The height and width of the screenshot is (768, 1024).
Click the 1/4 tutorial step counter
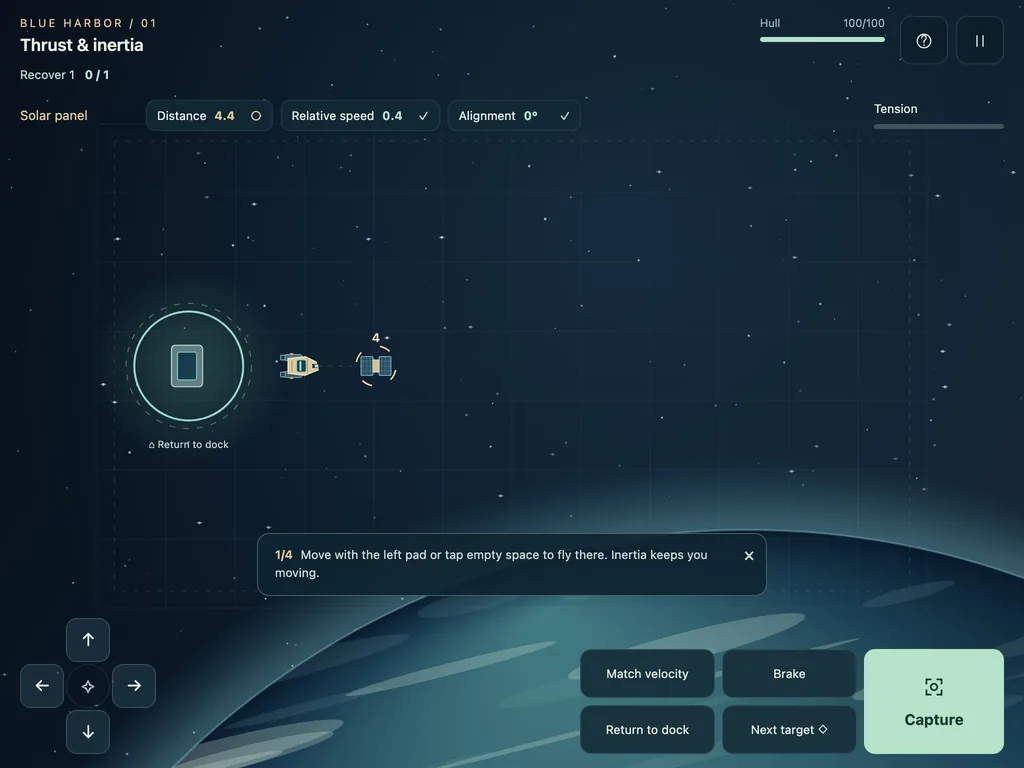point(283,555)
